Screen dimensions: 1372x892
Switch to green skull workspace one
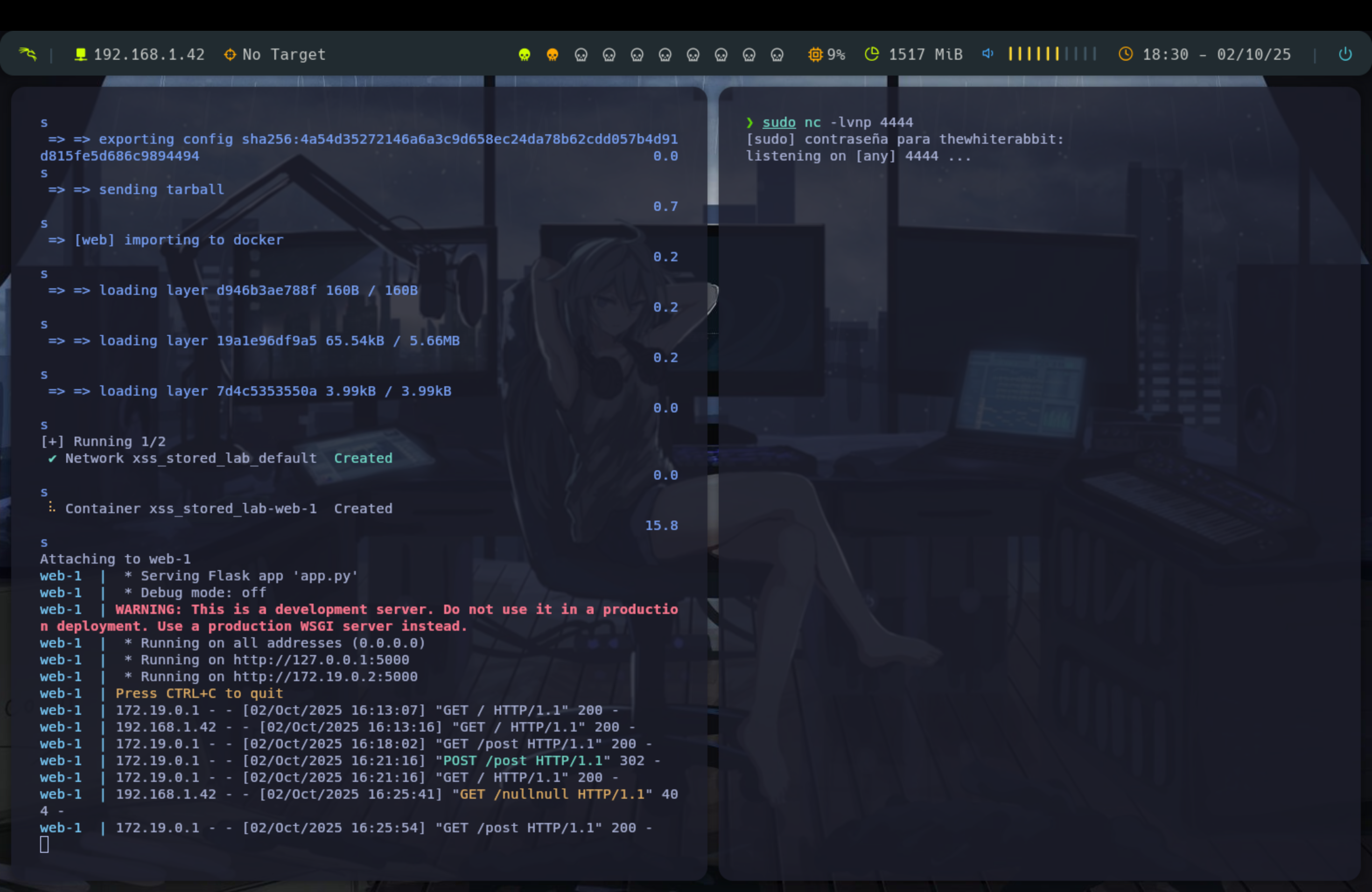tap(524, 55)
